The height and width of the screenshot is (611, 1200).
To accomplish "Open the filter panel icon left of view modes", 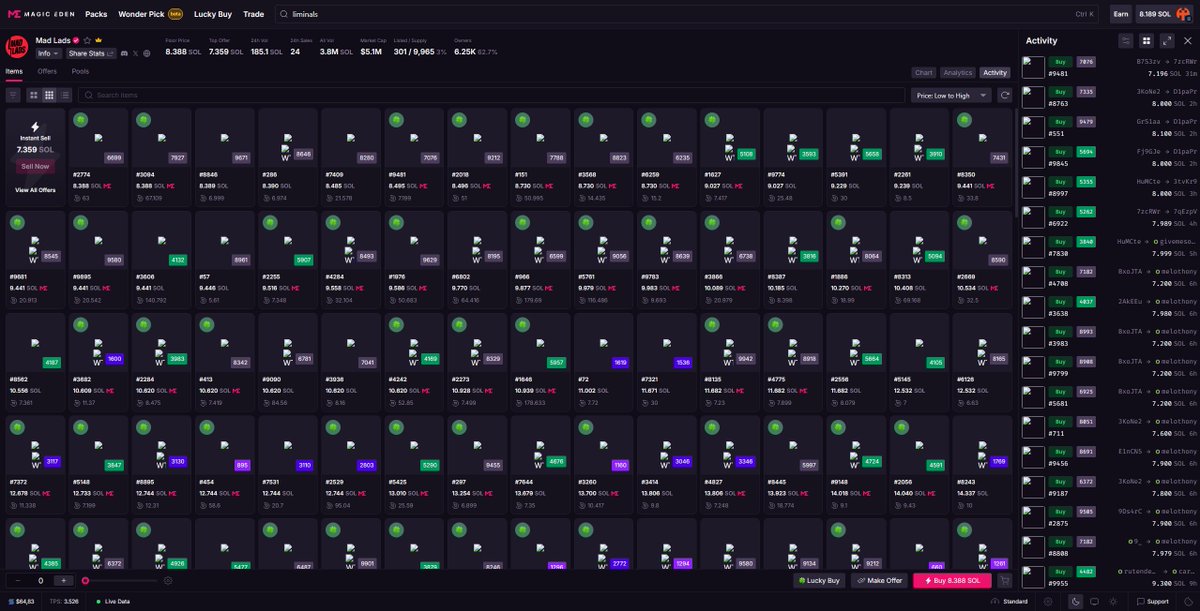I will [x=13, y=95].
